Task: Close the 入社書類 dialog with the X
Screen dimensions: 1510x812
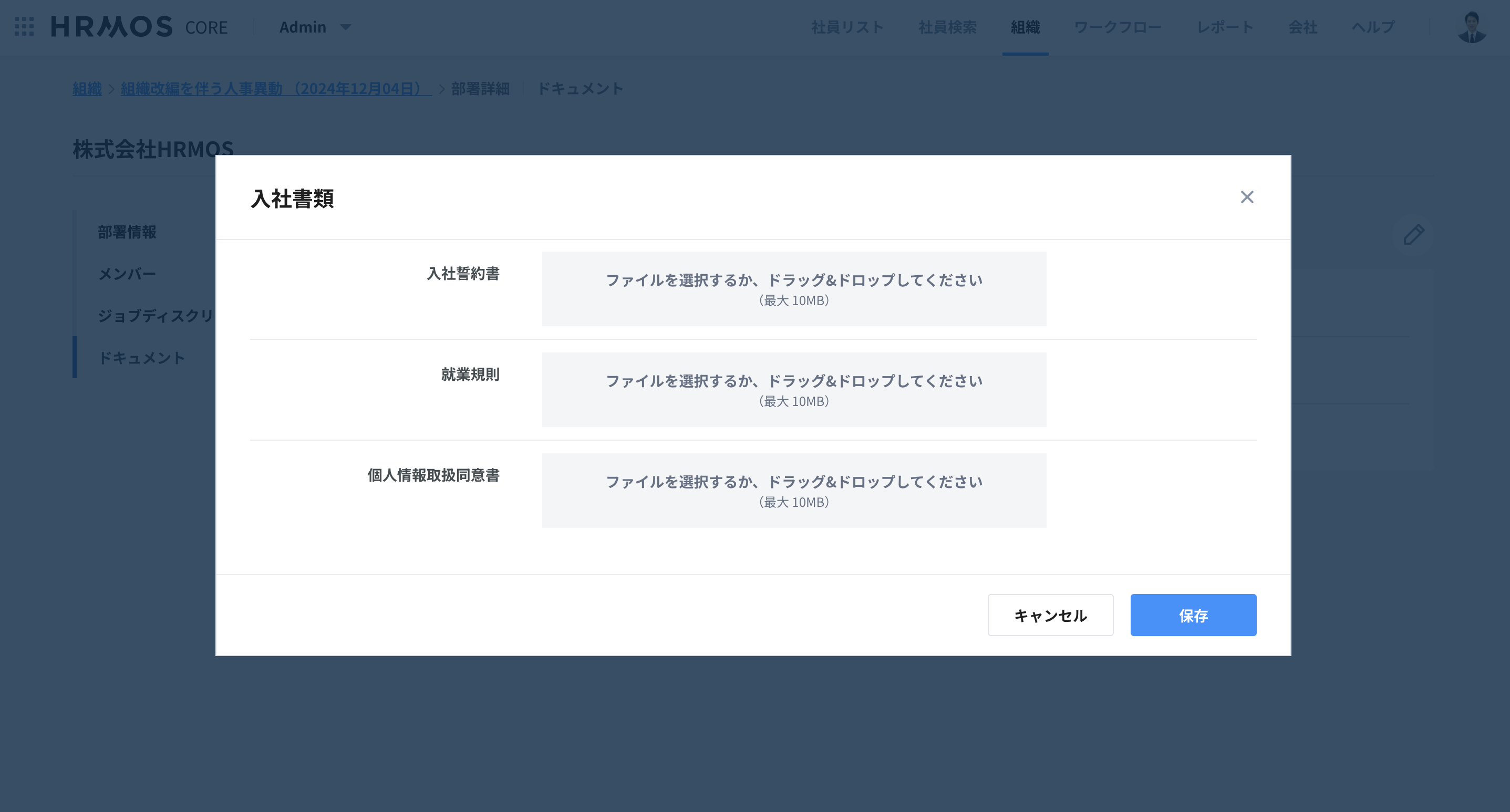Action: point(1247,197)
